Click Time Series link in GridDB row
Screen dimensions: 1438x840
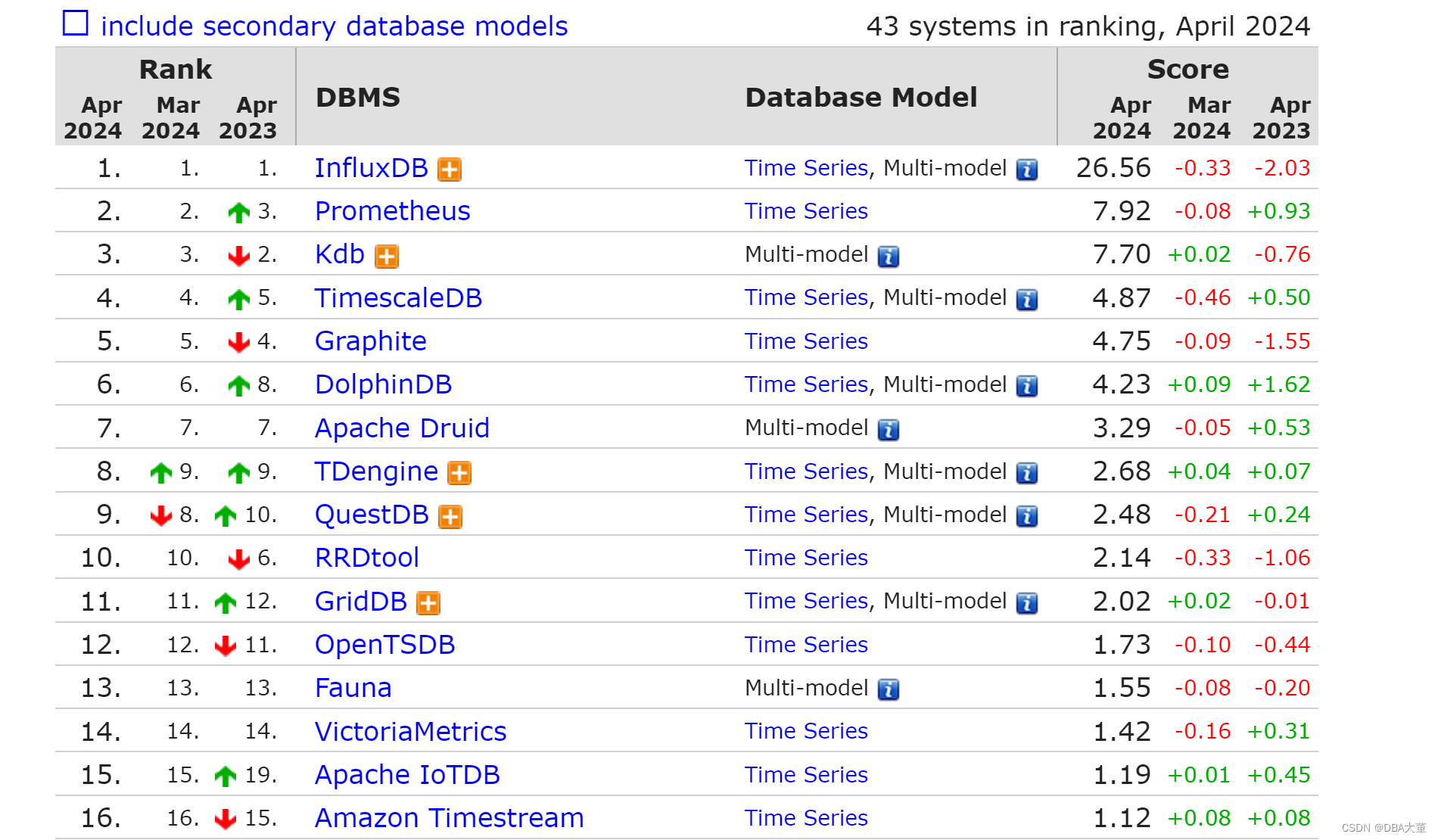pyautogui.click(x=806, y=601)
